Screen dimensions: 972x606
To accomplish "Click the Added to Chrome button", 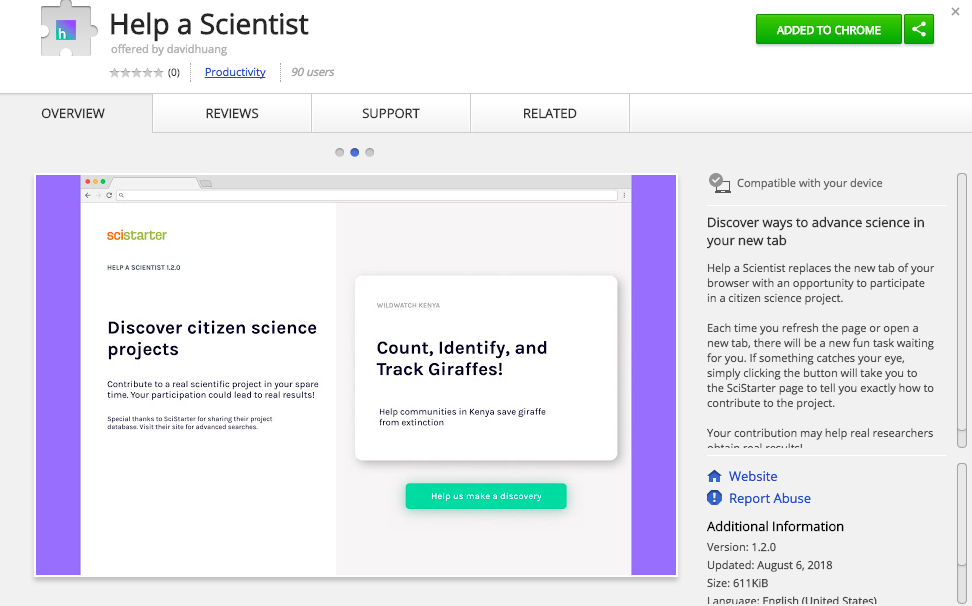I will tap(828, 29).
